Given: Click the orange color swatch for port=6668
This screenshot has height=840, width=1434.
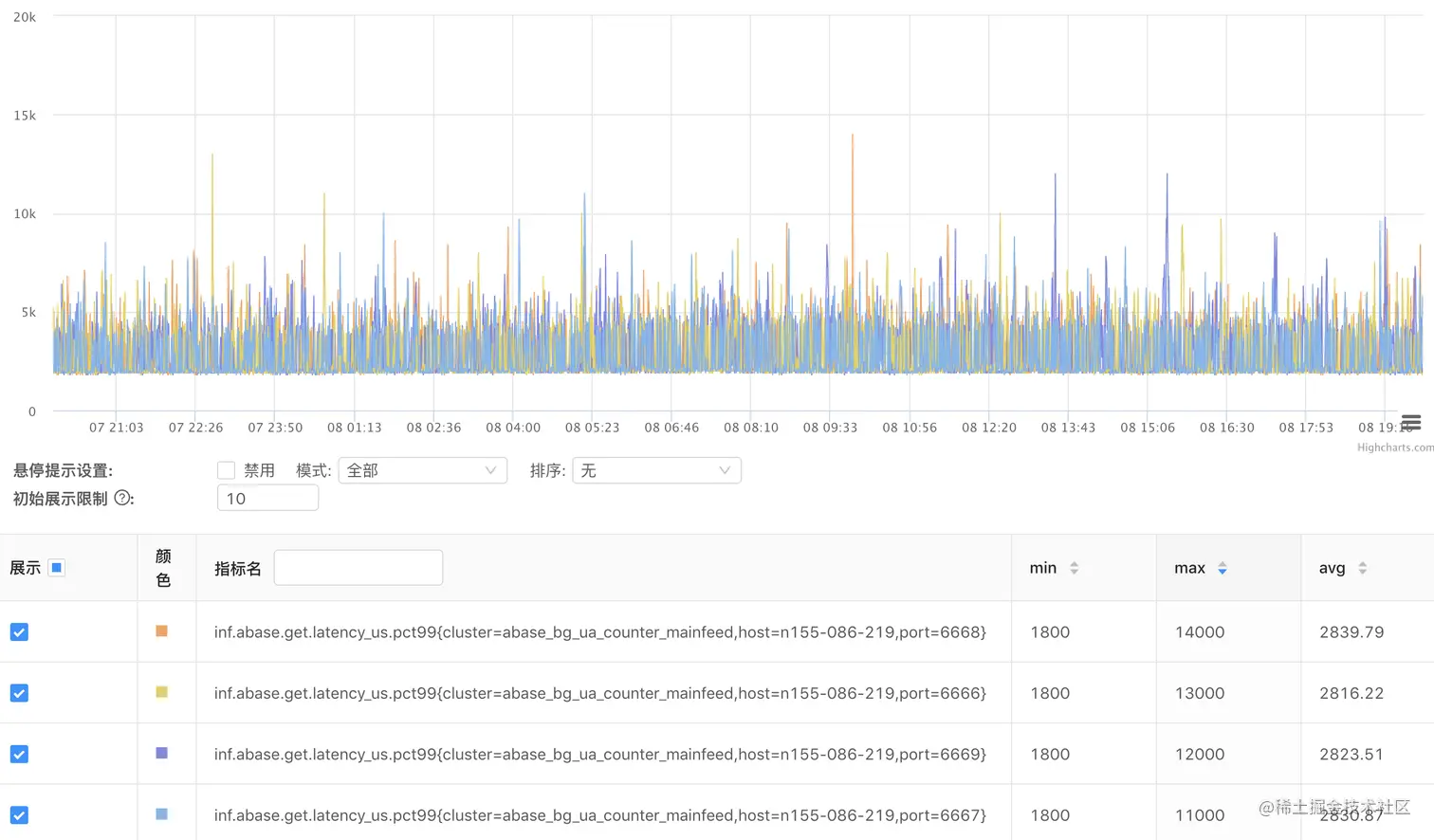Looking at the screenshot, I should point(161,631).
